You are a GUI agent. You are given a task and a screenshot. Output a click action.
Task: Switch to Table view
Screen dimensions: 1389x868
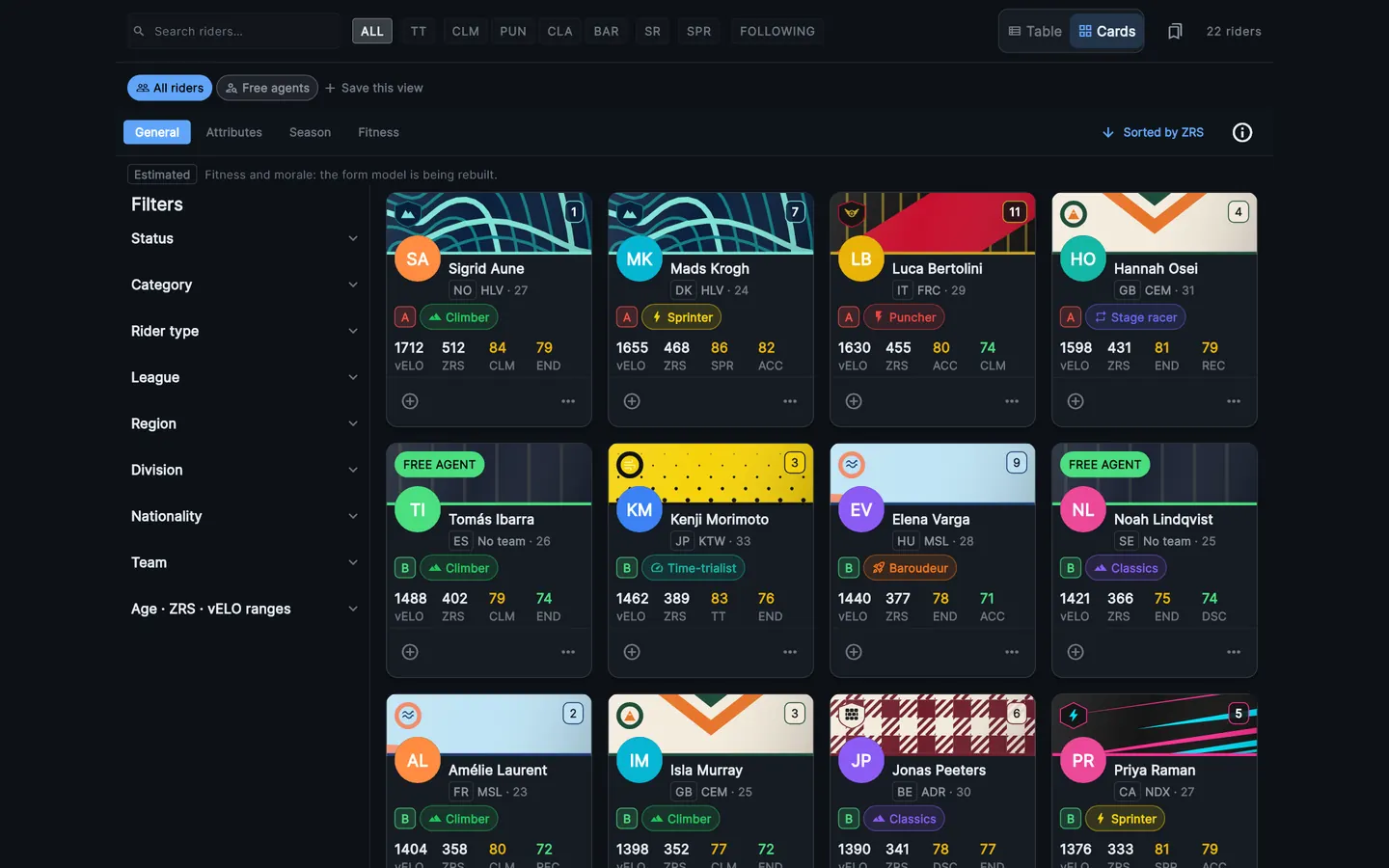coord(1035,31)
